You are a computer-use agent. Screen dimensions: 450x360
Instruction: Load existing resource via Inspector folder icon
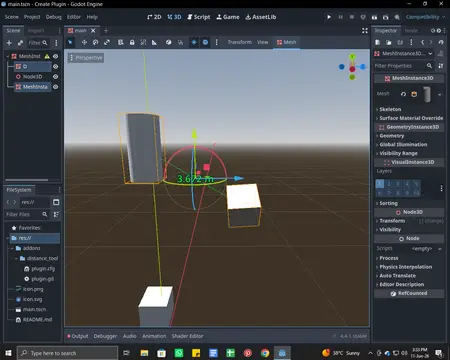(389, 42)
